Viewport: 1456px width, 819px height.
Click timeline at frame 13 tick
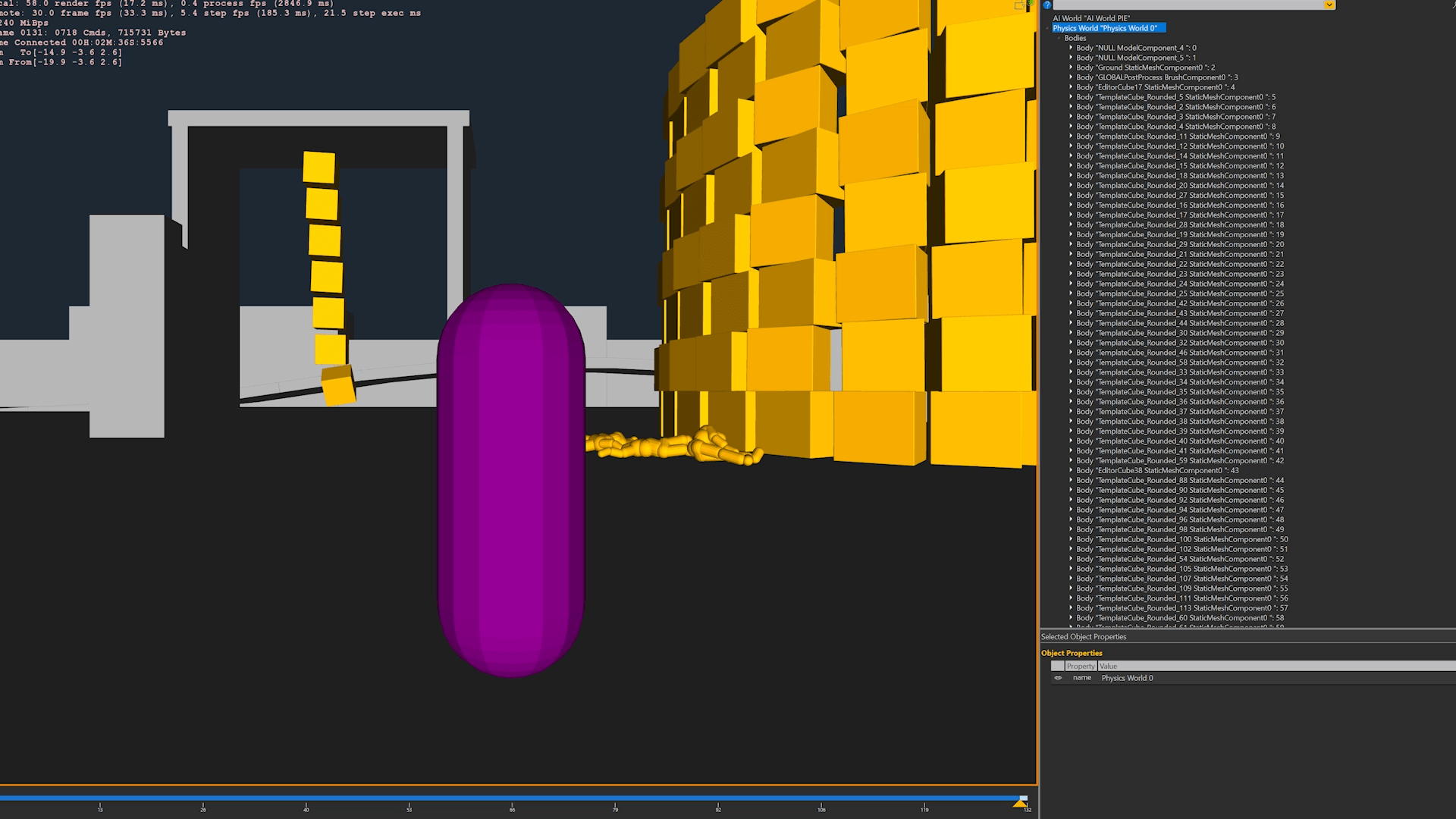100,805
